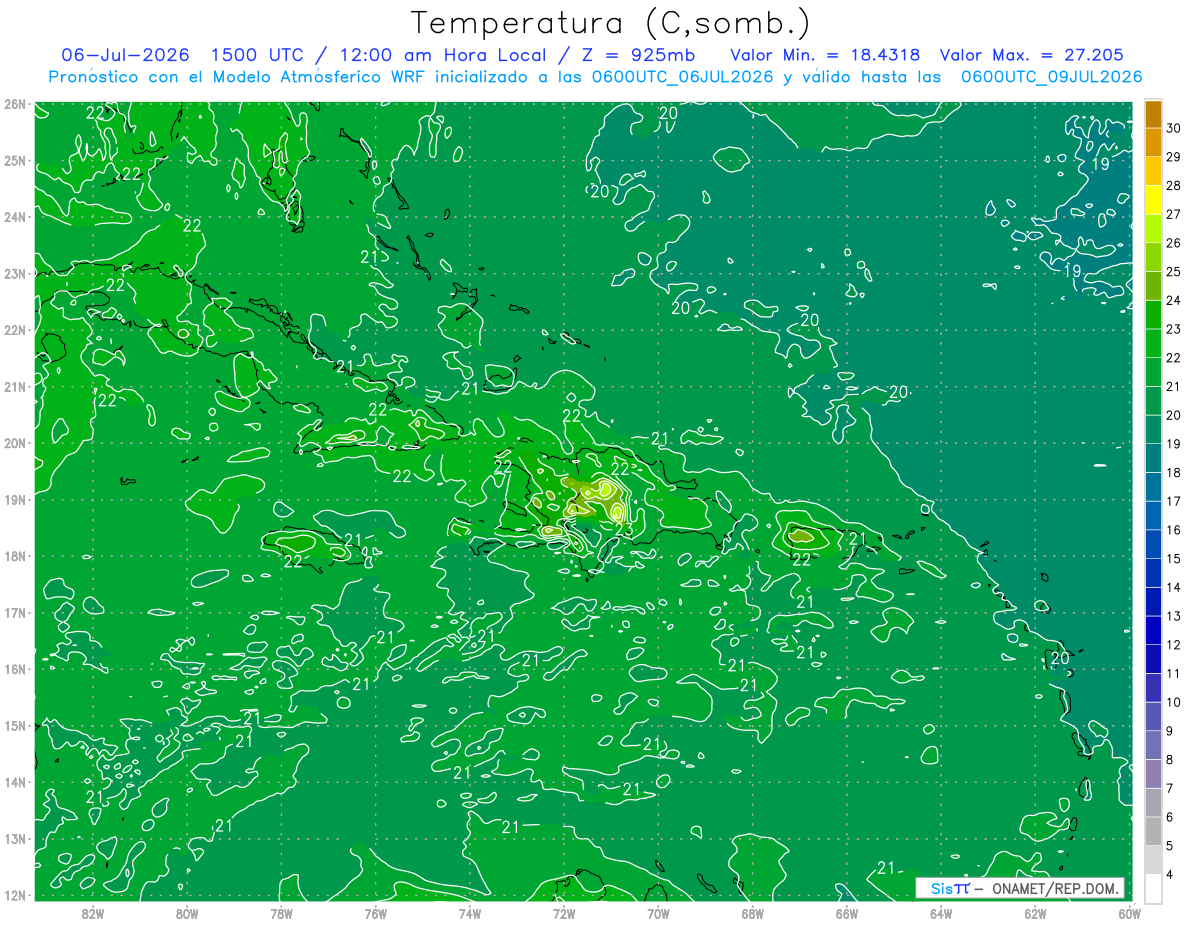Click the legend scale label '26'
The image size is (1200, 927).
1173,243
